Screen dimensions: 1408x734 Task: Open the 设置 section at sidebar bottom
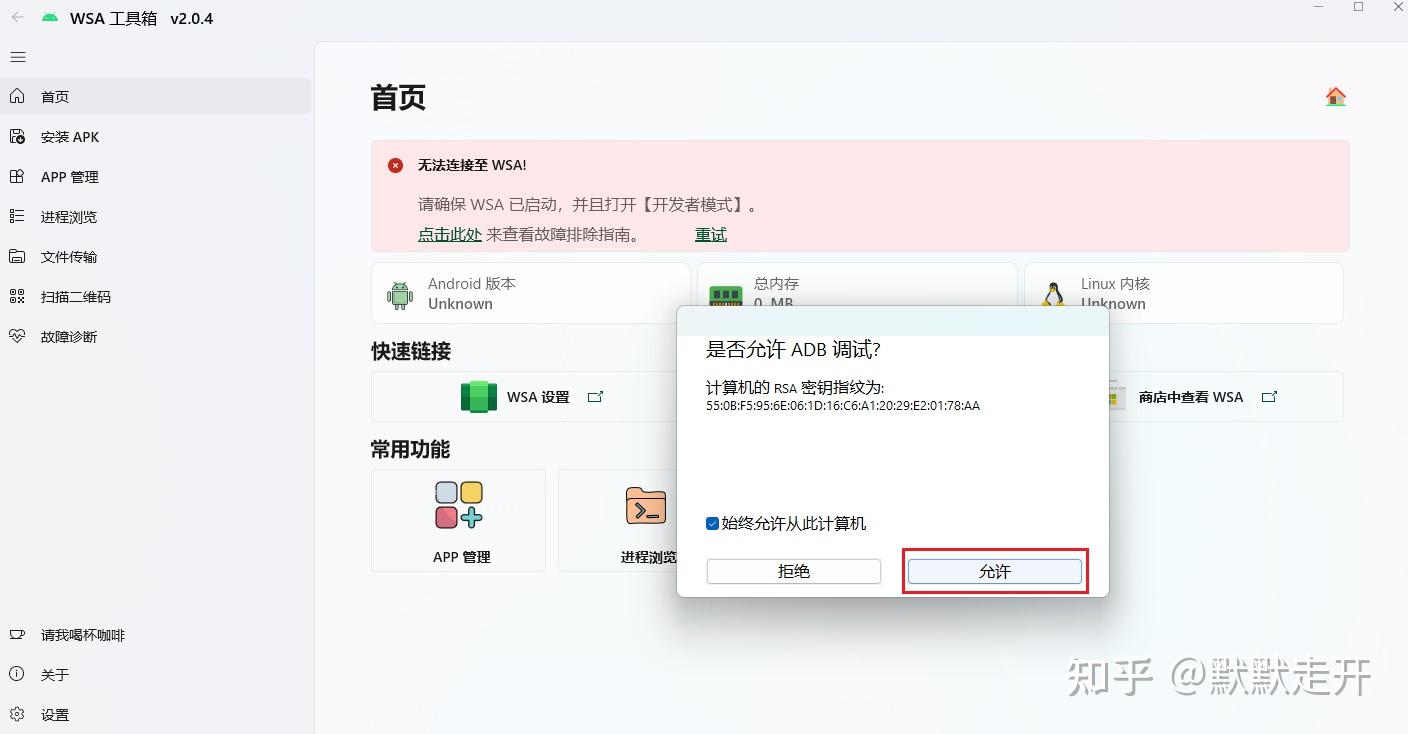coord(17,714)
